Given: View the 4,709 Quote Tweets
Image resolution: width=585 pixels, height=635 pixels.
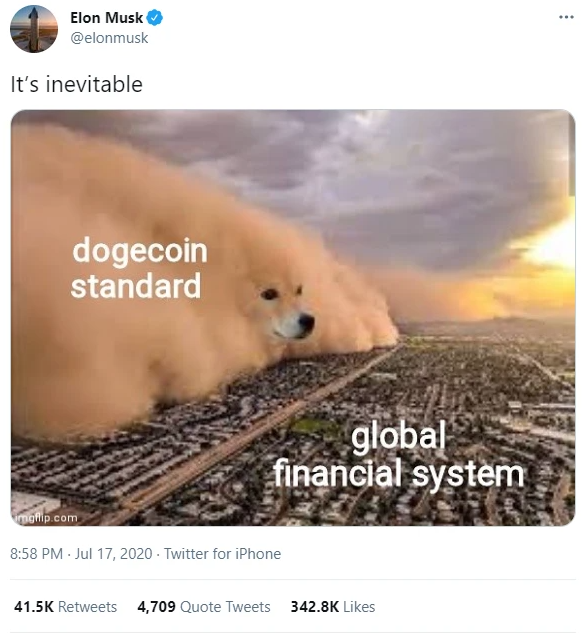Looking at the screenshot, I should tap(204, 607).
